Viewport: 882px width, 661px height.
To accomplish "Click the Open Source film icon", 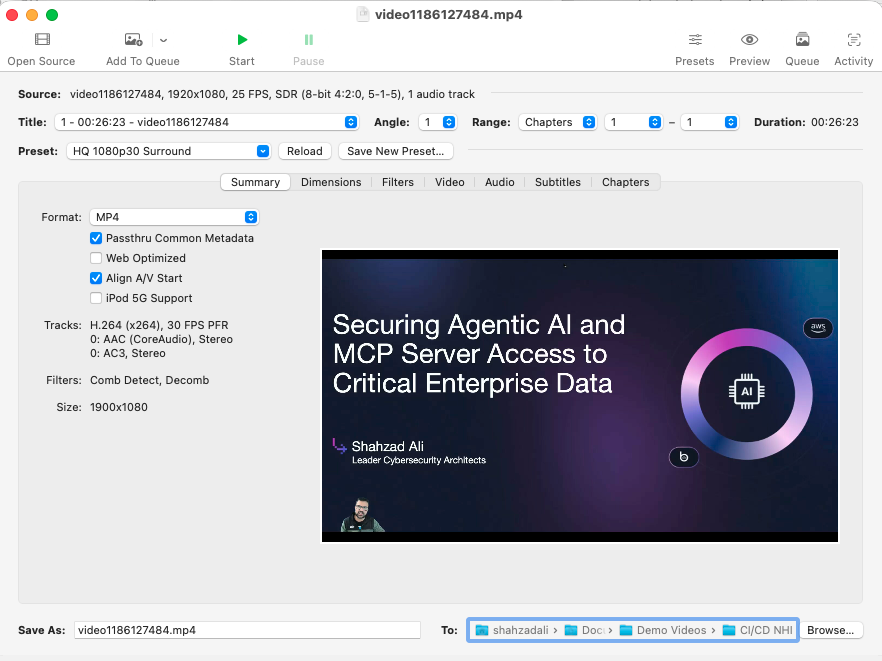I will [42, 40].
